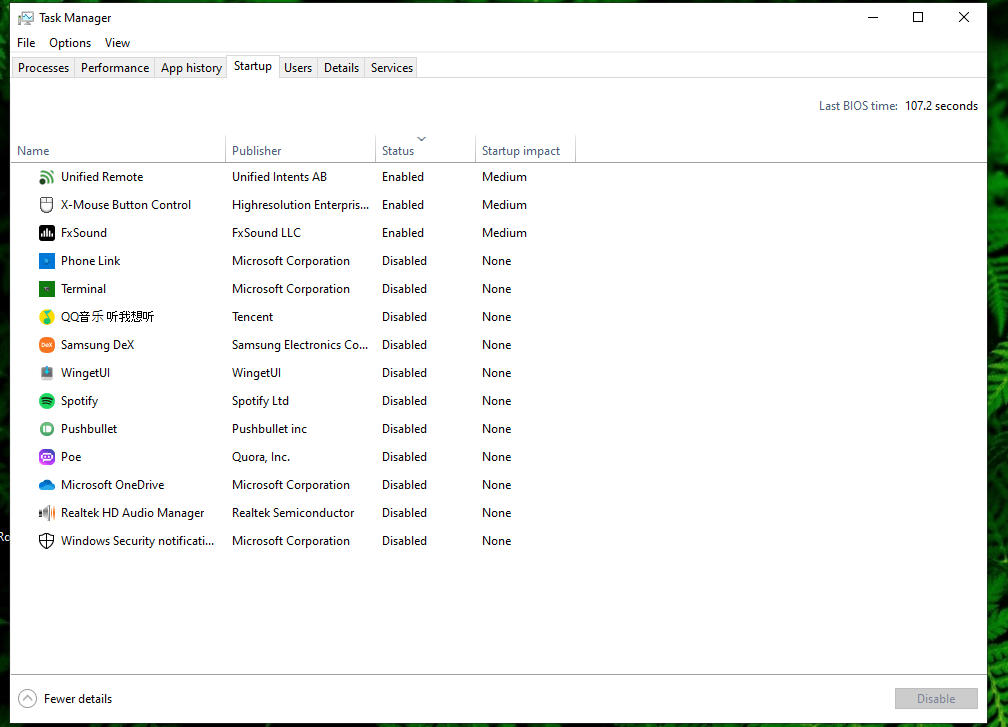Click the Spotify icon
The height and width of the screenshot is (727, 1008).
pyautogui.click(x=46, y=401)
